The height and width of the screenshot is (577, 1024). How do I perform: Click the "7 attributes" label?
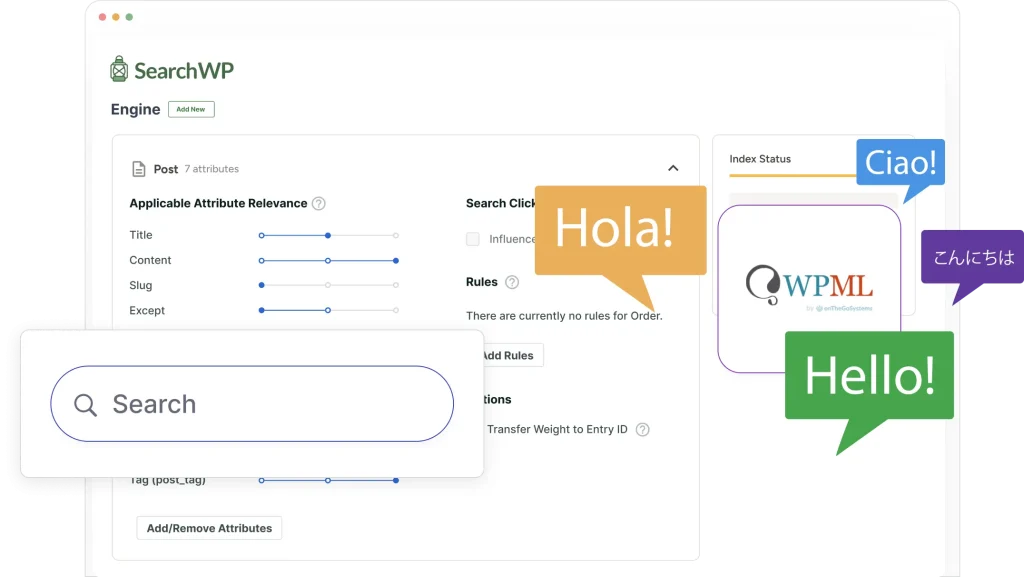(212, 169)
